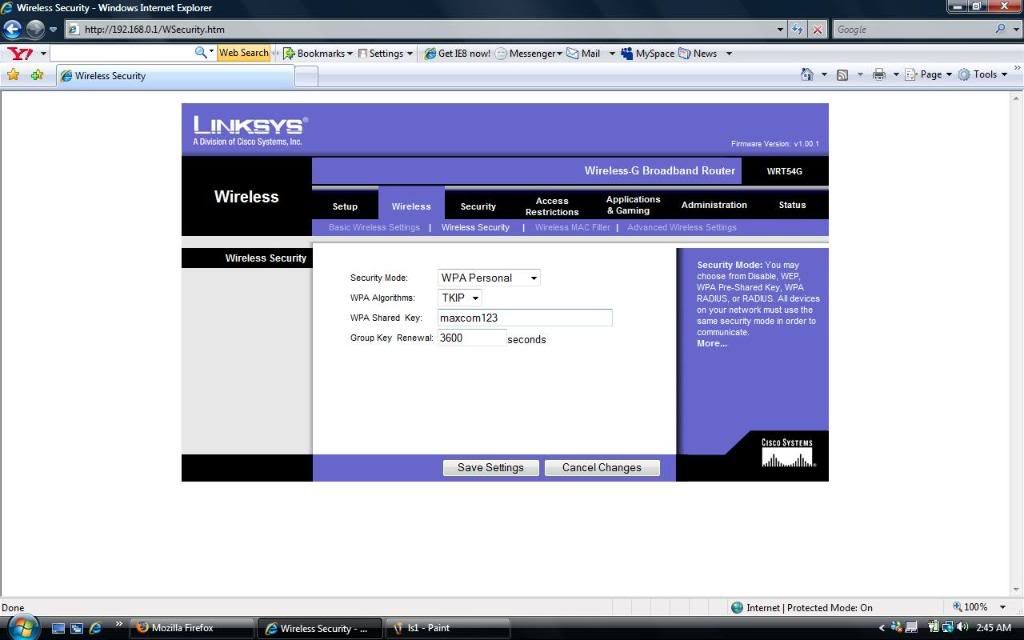Select the Wireless main tab
Screen dimensions: 1024x640
(411, 206)
